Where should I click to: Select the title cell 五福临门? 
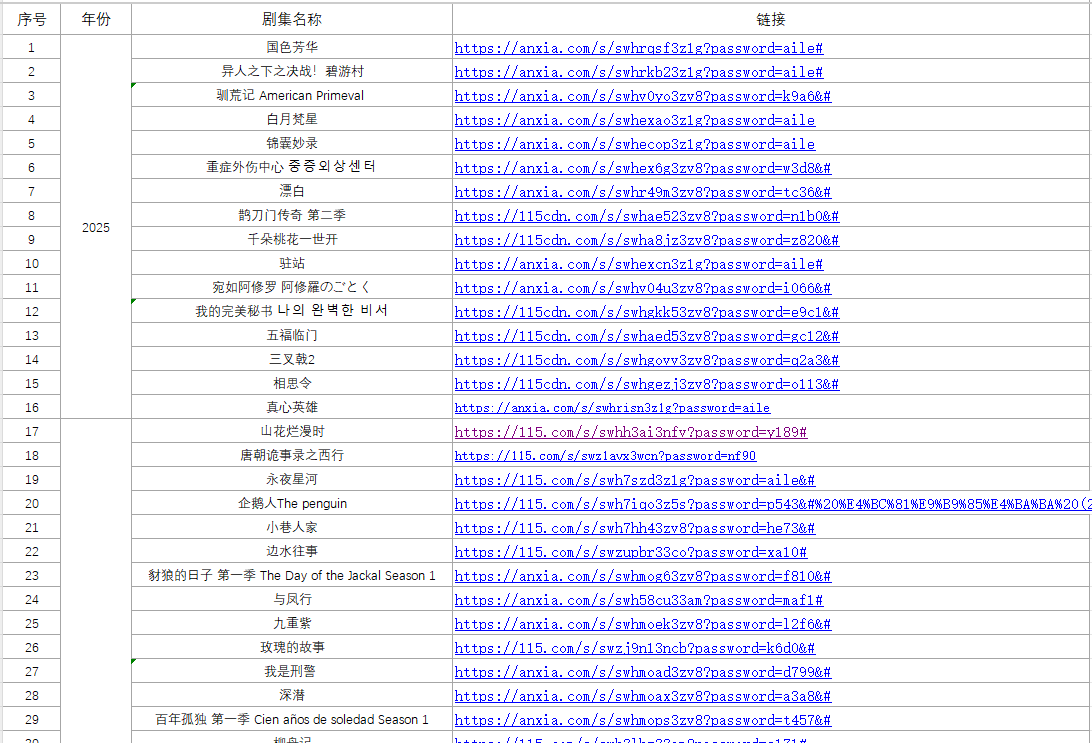click(x=292, y=336)
